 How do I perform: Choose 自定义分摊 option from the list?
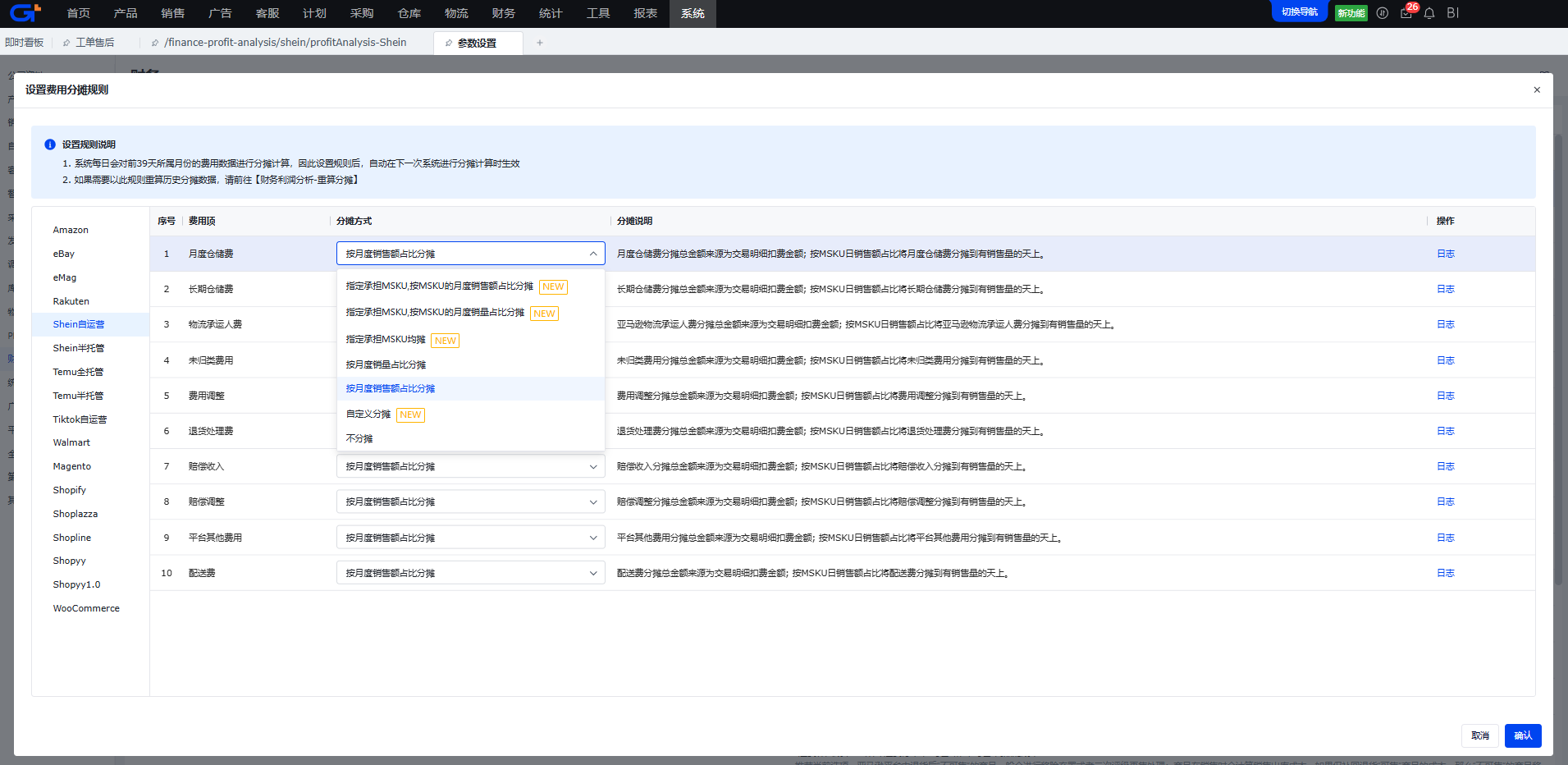point(368,415)
